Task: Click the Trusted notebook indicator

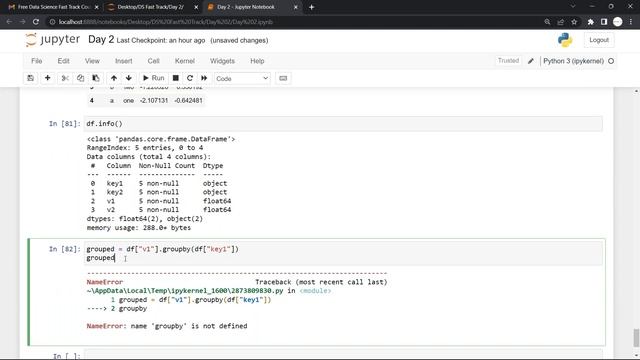Action: click(x=508, y=61)
